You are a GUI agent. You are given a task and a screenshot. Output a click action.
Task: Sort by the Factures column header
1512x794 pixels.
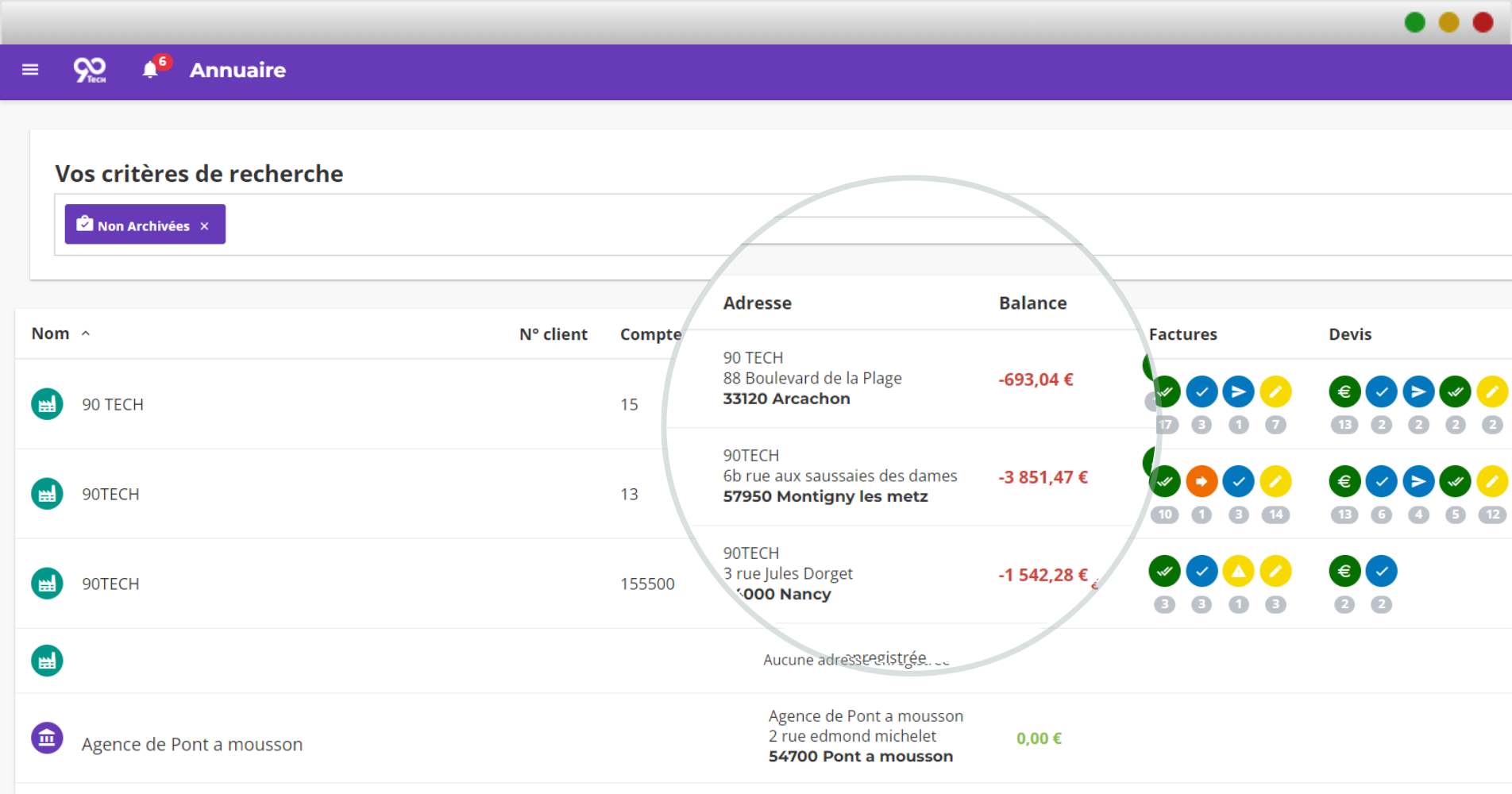tap(1183, 334)
